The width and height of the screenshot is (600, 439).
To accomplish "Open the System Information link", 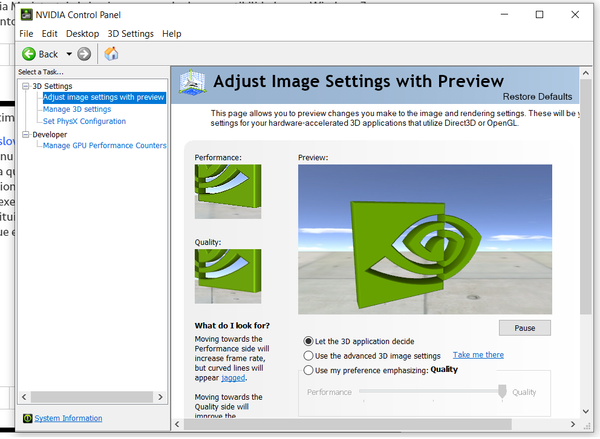I will [x=68, y=418].
